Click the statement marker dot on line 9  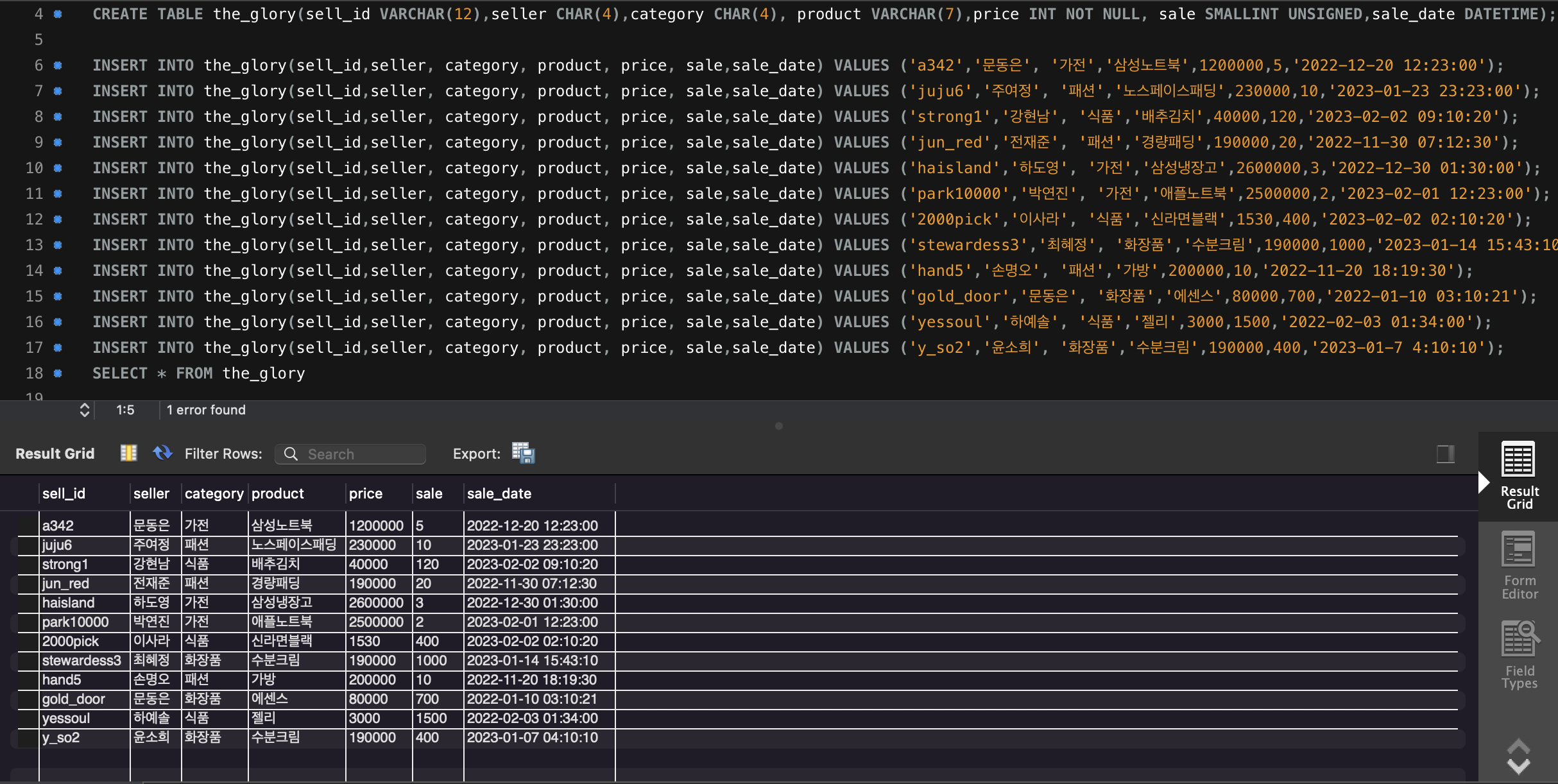click(x=58, y=142)
